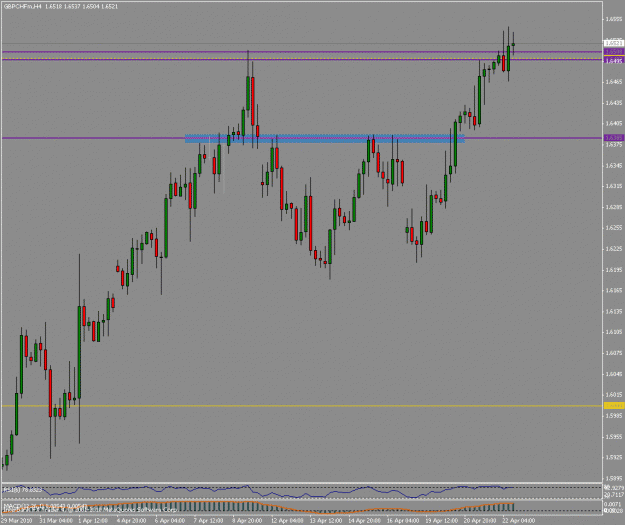625x525 pixels.
Task: Select the GBPCHFm,H4 chart title text
Action: 22,6
